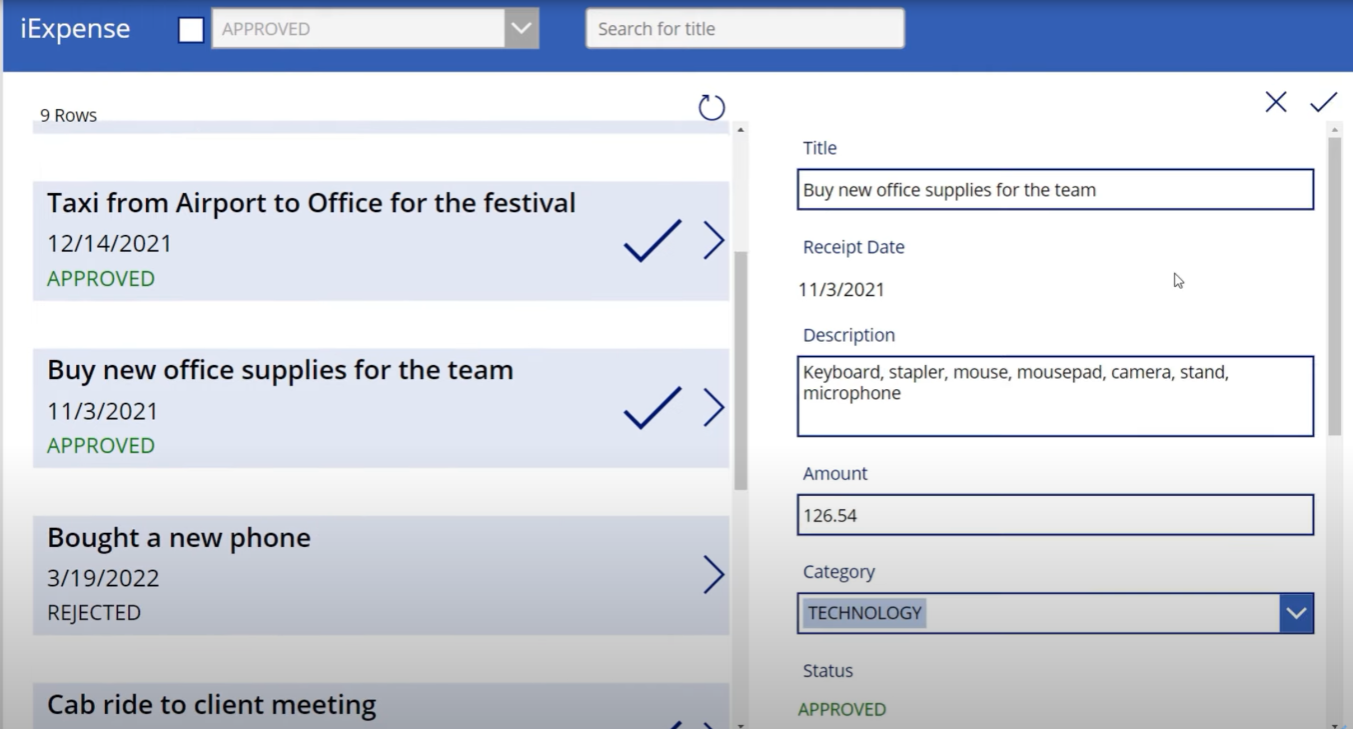Click the 11/3/2021 date in list item
Screen dimensions: 1353x729
click(103, 411)
